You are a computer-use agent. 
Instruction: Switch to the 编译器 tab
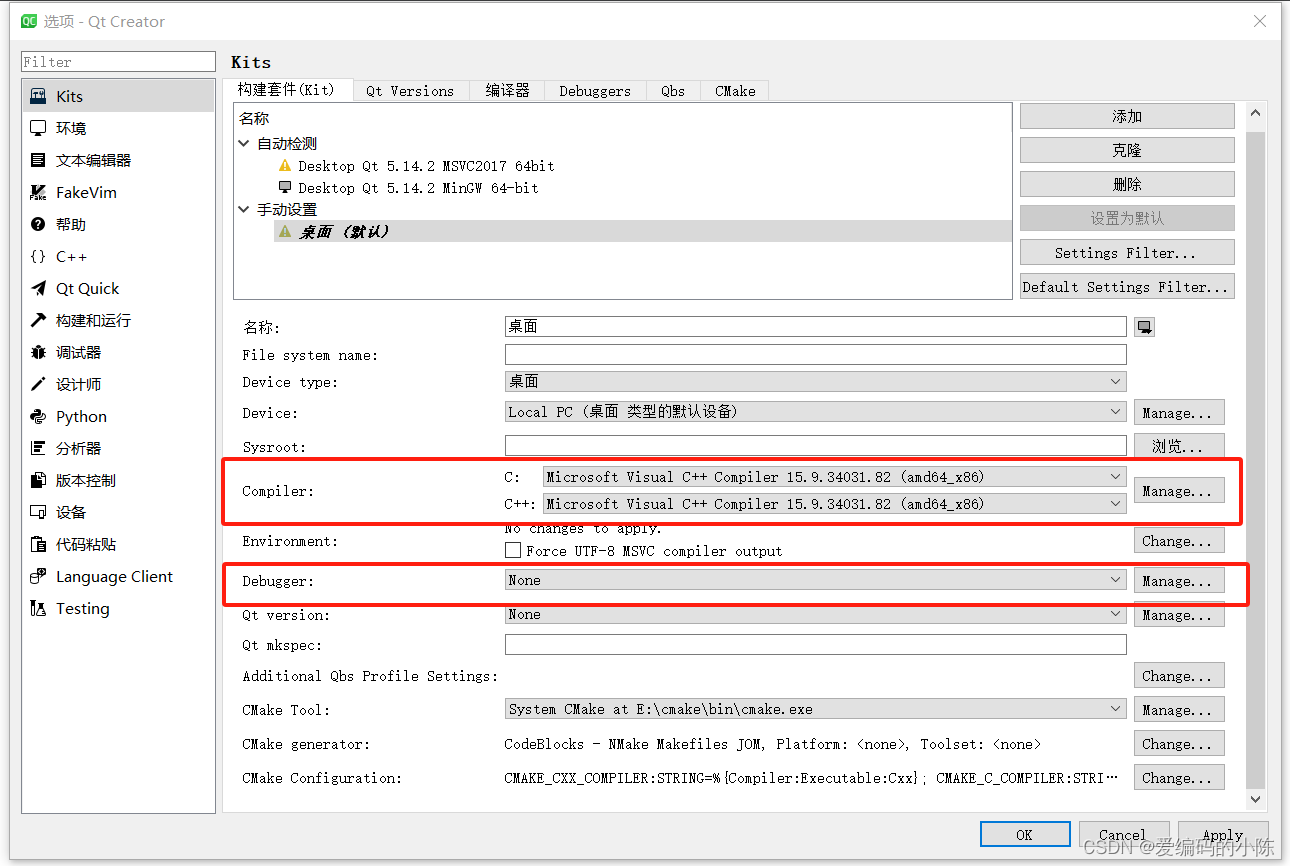coord(507,91)
